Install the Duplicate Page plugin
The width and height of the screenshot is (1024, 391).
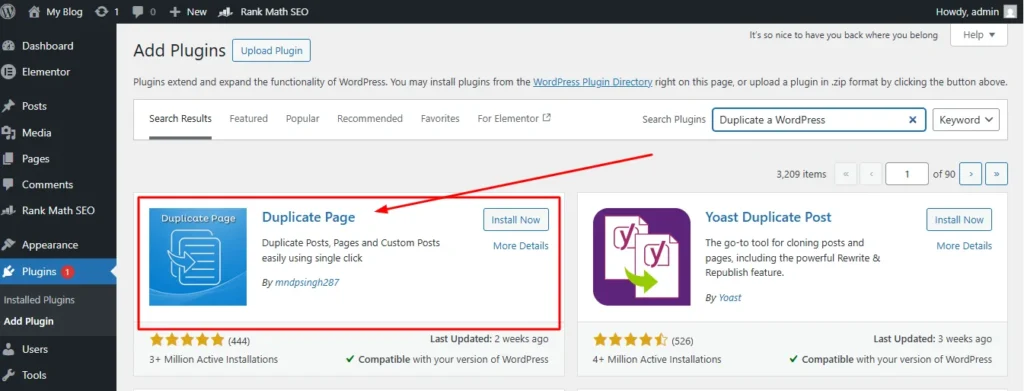point(516,220)
